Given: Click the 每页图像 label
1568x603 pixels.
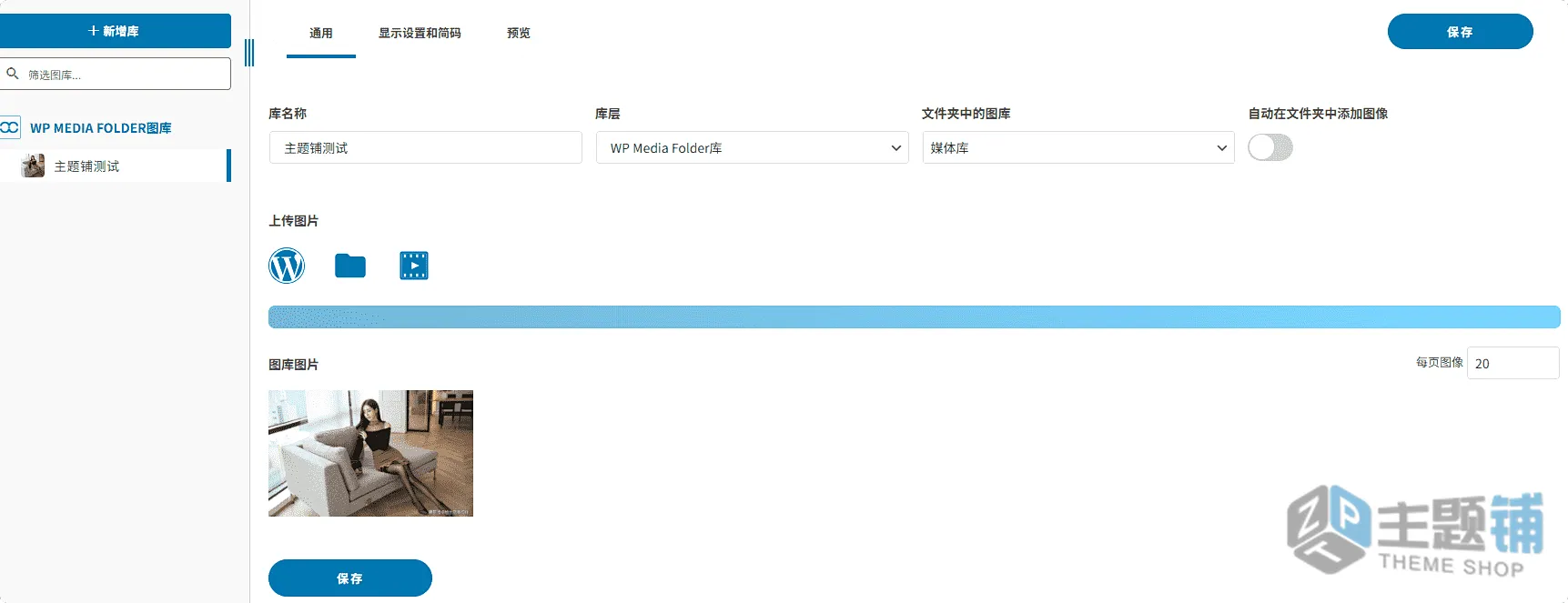Looking at the screenshot, I should (x=1440, y=362).
